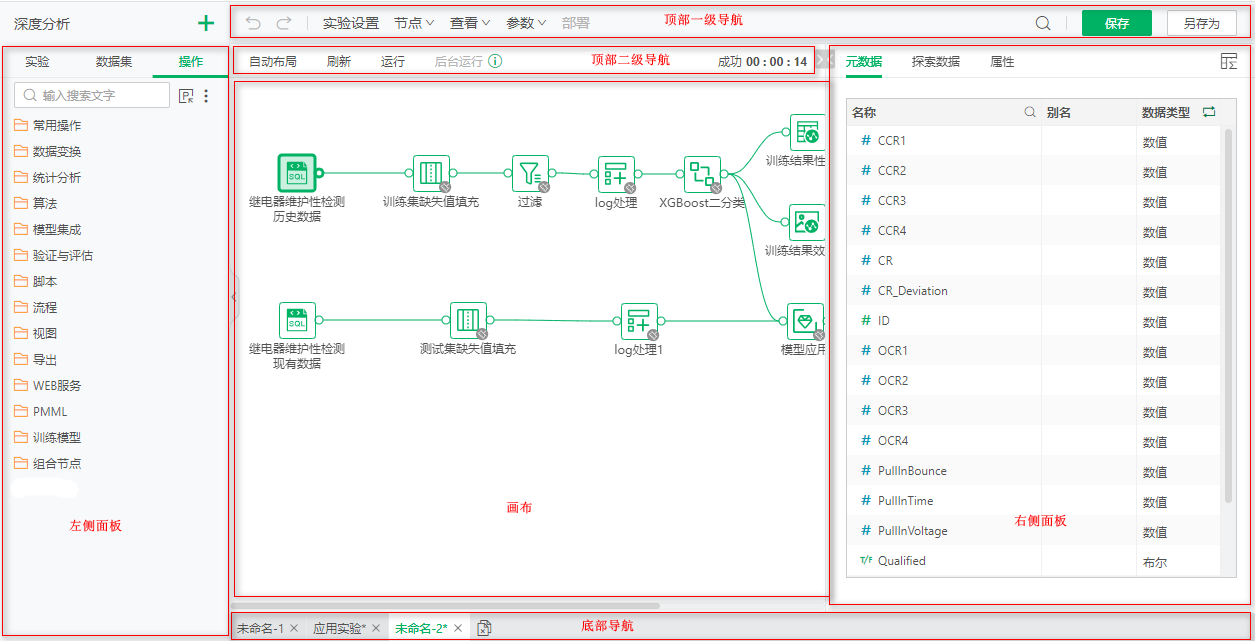The width and height of the screenshot is (1255, 641).
Task: Select the XGBoost二分类 node on the canvas
Action: coord(702,172)
